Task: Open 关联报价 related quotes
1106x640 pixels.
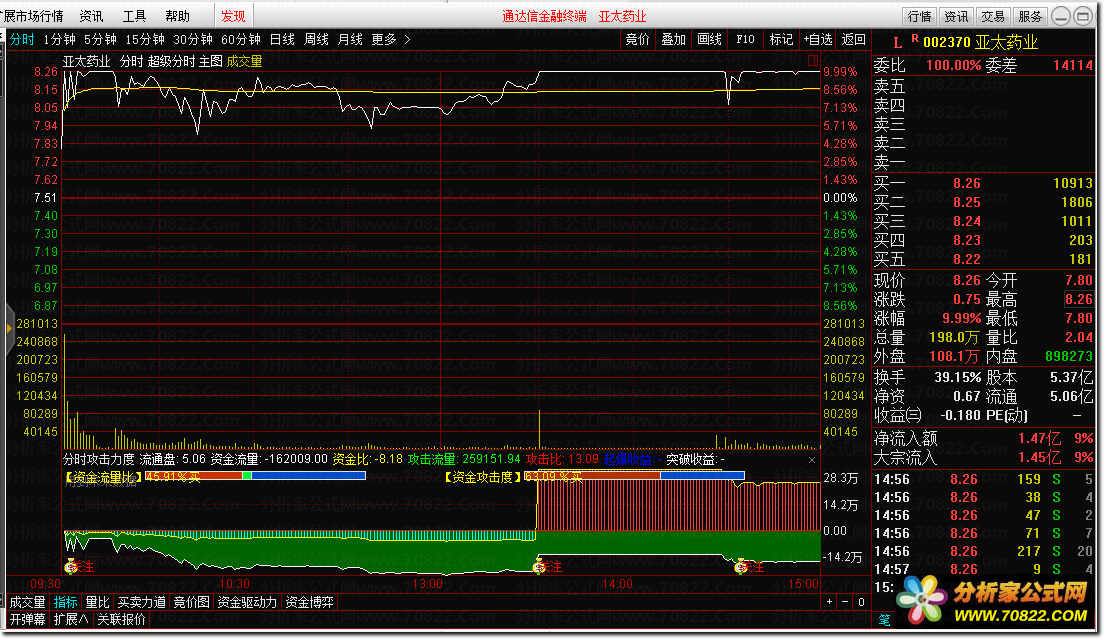Action: pos(121,620)
